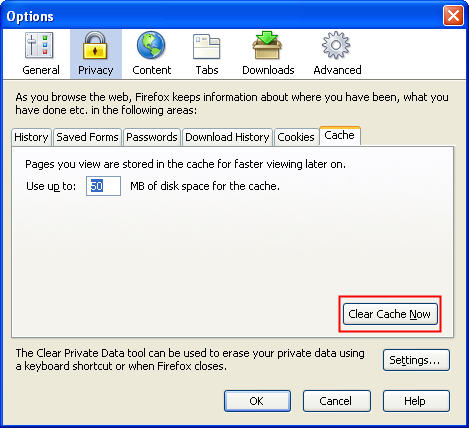Click Clear Cache Now button
The image size is (469, 428).
point(390,314)
